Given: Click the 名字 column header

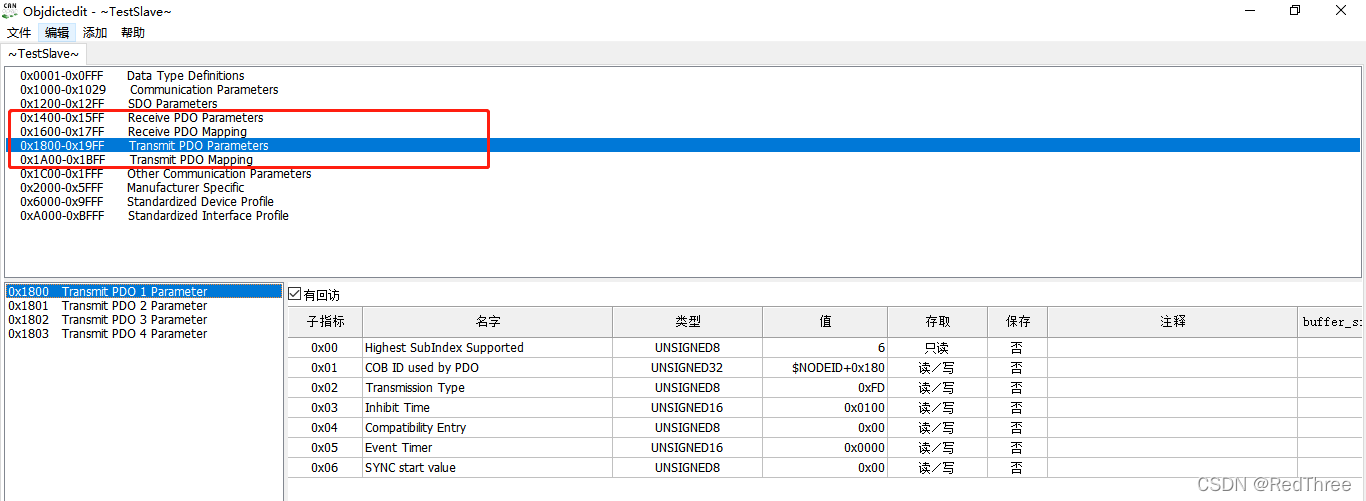Looking at the screenshot, I should coord(487,322).
